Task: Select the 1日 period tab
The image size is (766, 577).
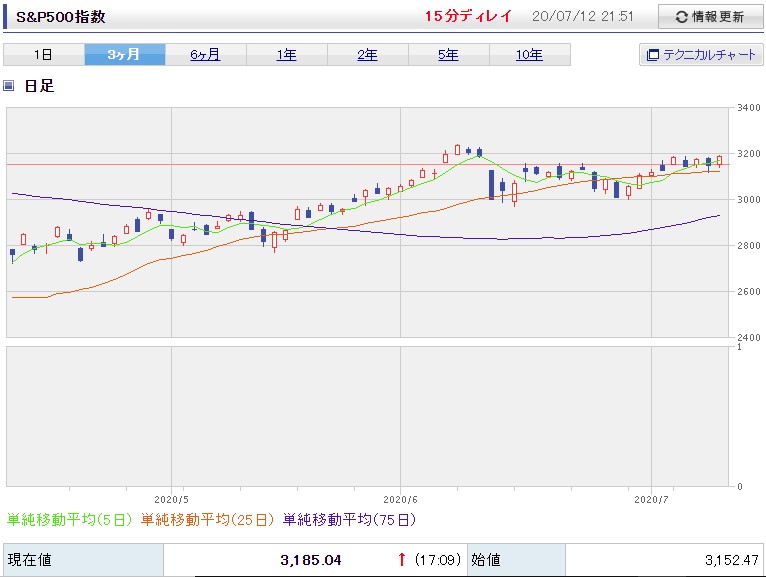Action: pos(43,54)
